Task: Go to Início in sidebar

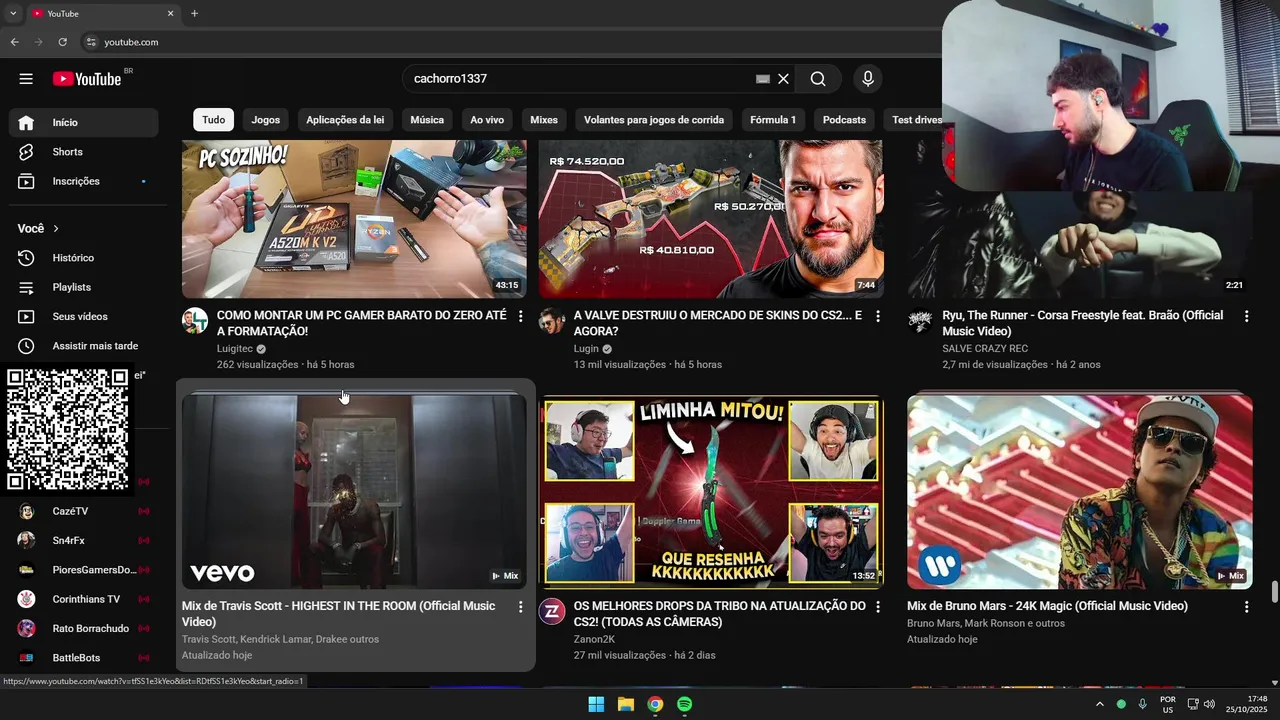Action: 84,122
